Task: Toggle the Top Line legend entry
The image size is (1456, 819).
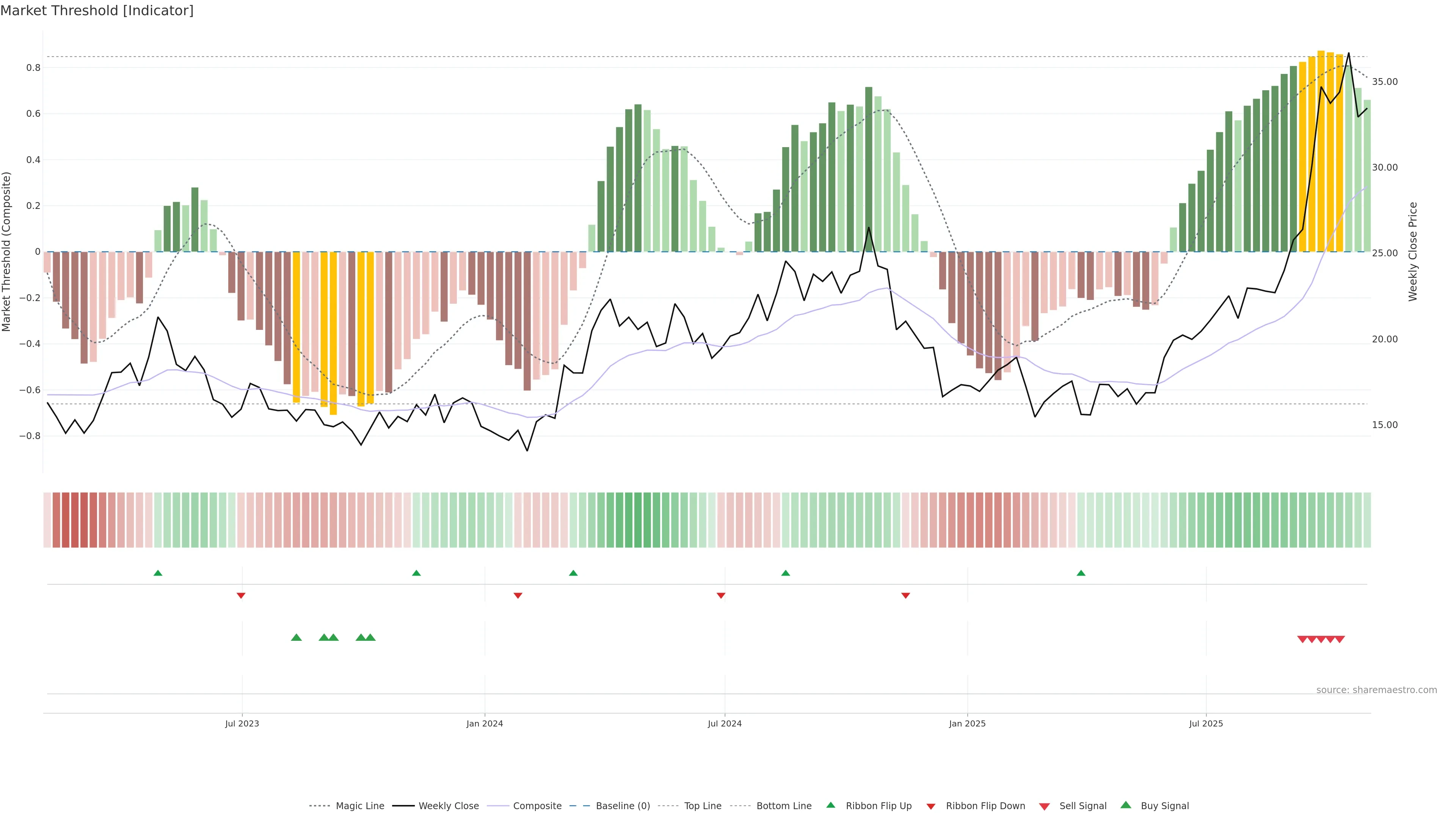Action: point(703,806)
